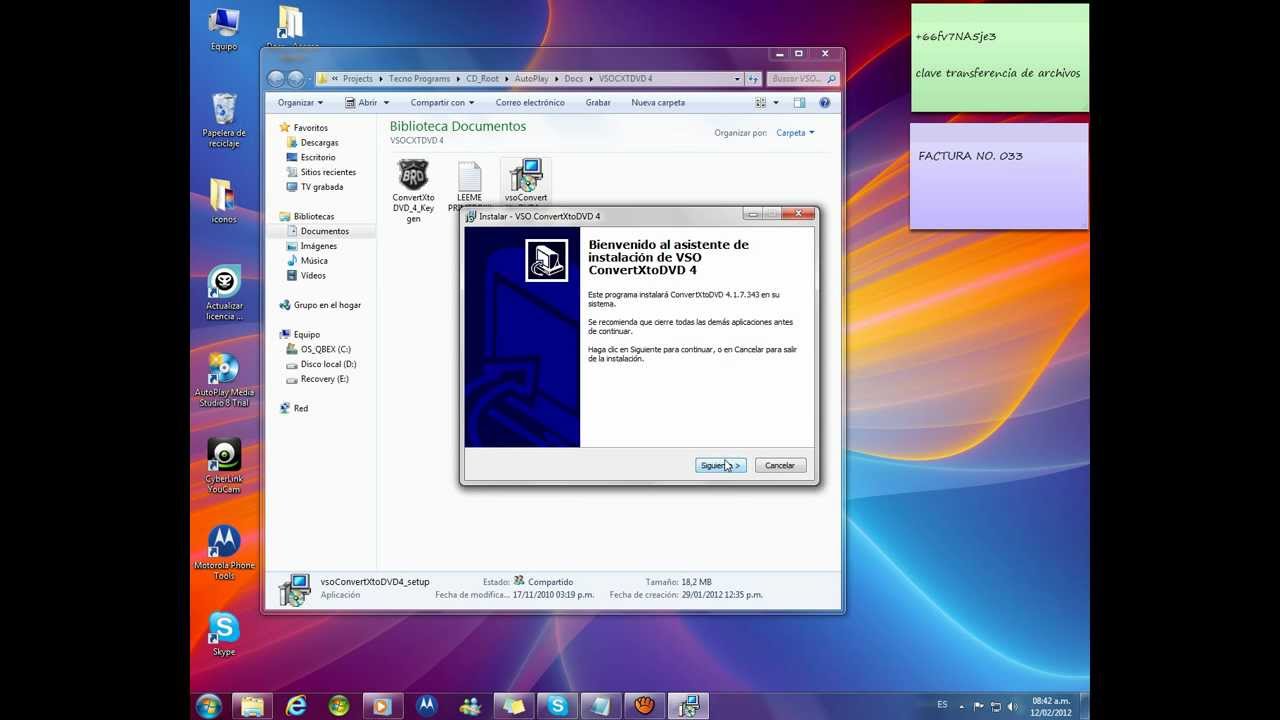Click the green sticky note
Viewport: 1280px width, 720px height.
click(999, 58)
